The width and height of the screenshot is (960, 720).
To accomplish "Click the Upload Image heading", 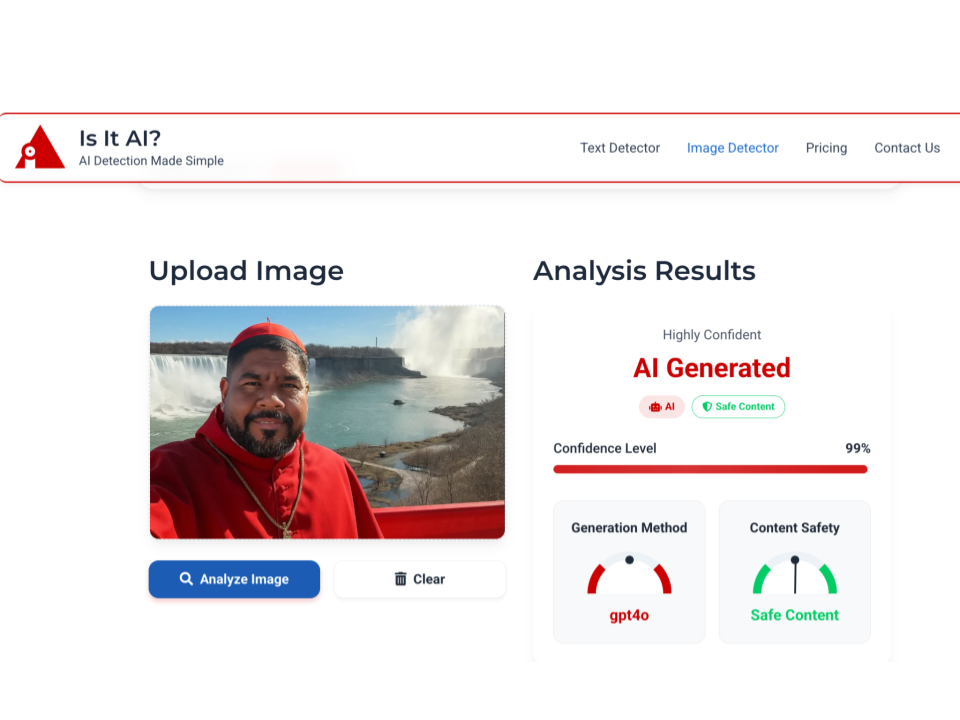I will tap(246, 271).
